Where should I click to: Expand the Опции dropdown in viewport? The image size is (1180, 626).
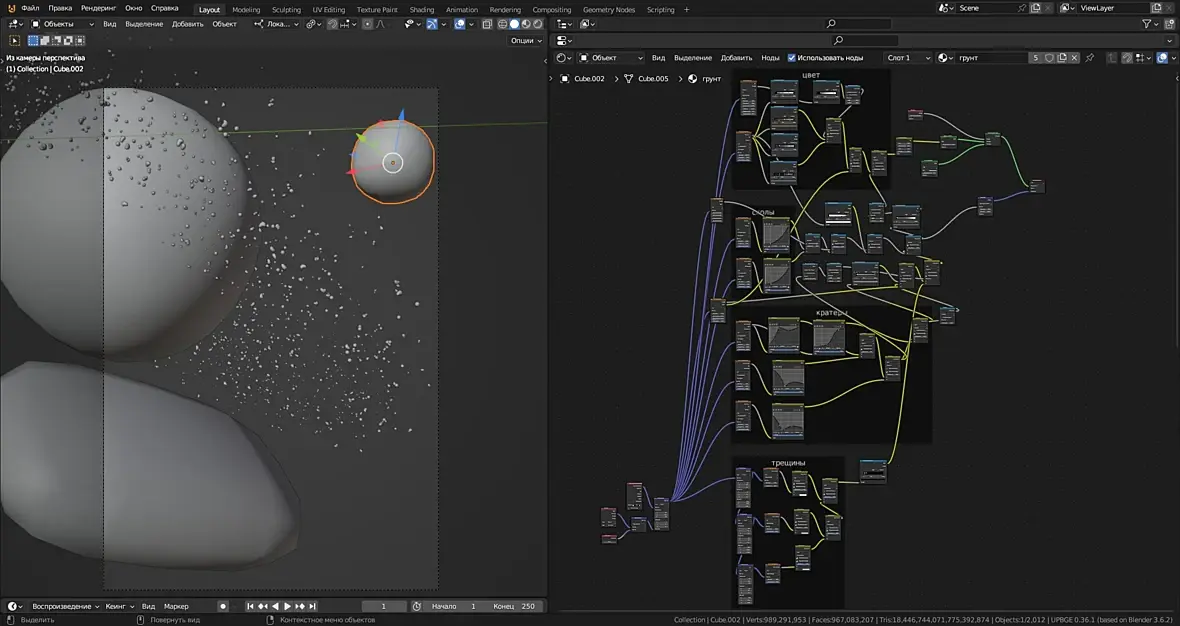(525, 41)
